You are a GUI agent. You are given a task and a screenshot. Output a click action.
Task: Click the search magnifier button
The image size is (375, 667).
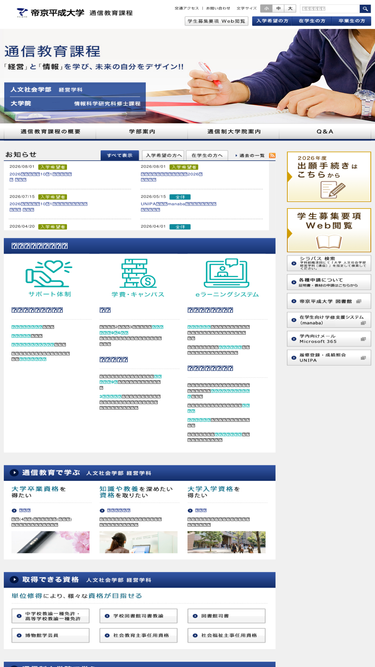click(365, 9)
